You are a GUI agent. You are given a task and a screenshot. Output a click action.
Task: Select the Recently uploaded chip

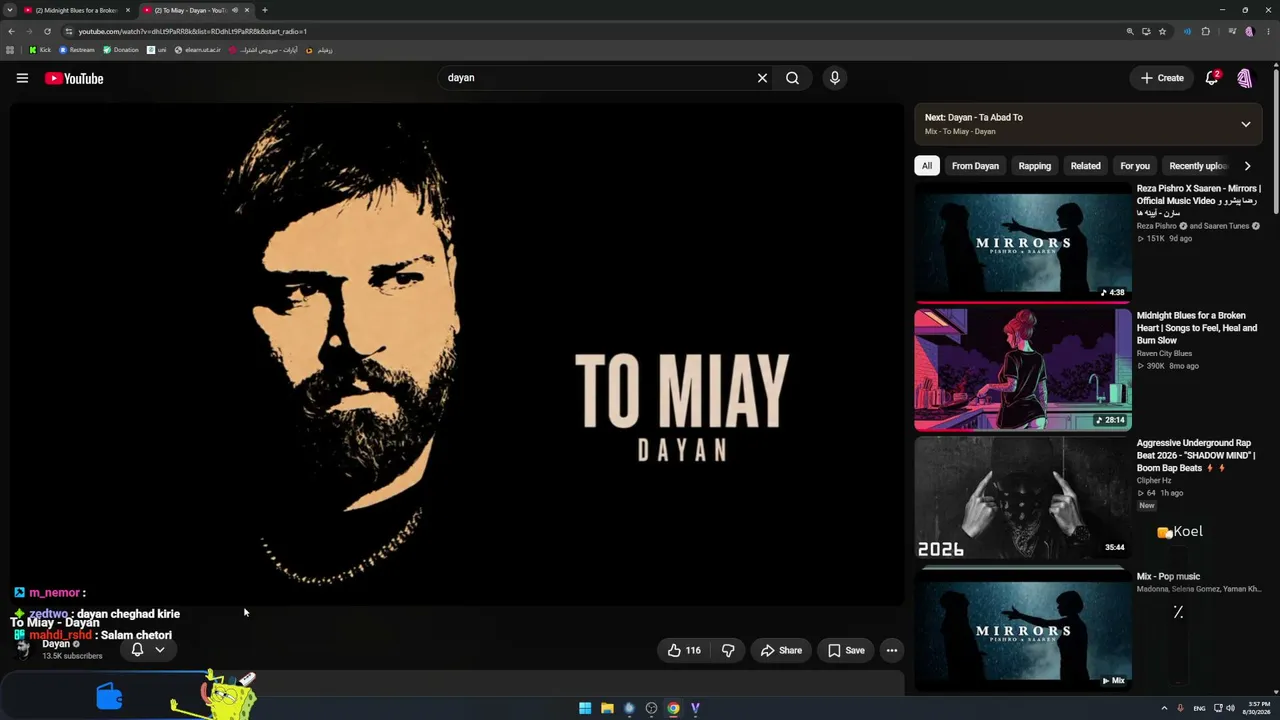tap(1198, 166)
